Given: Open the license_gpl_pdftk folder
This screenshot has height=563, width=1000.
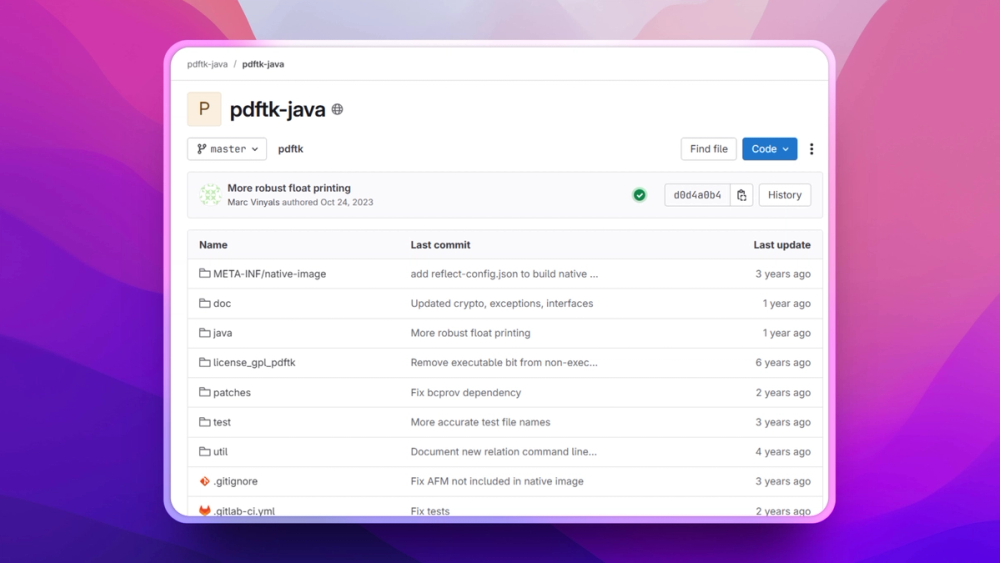Looking at the screenshot, I should [254, 362].
